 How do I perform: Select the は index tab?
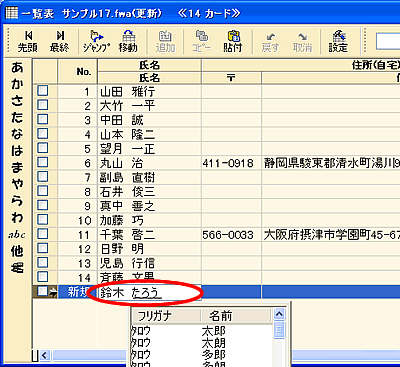(17, 151)
